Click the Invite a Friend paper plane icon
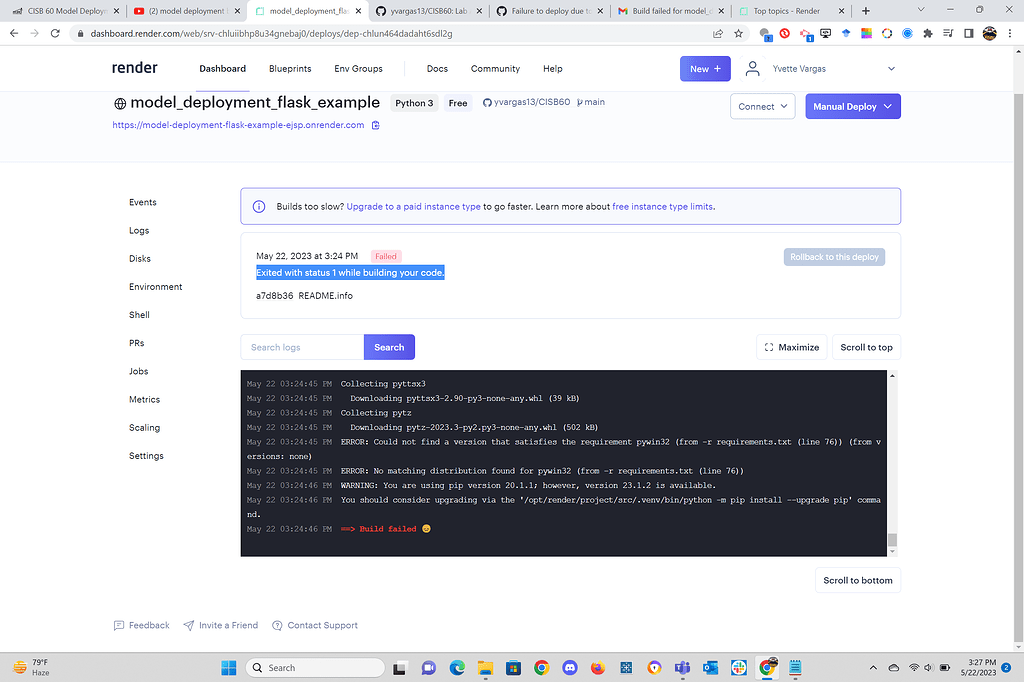The width and height of the screenshot is (1024, 682). click(189, 625)
